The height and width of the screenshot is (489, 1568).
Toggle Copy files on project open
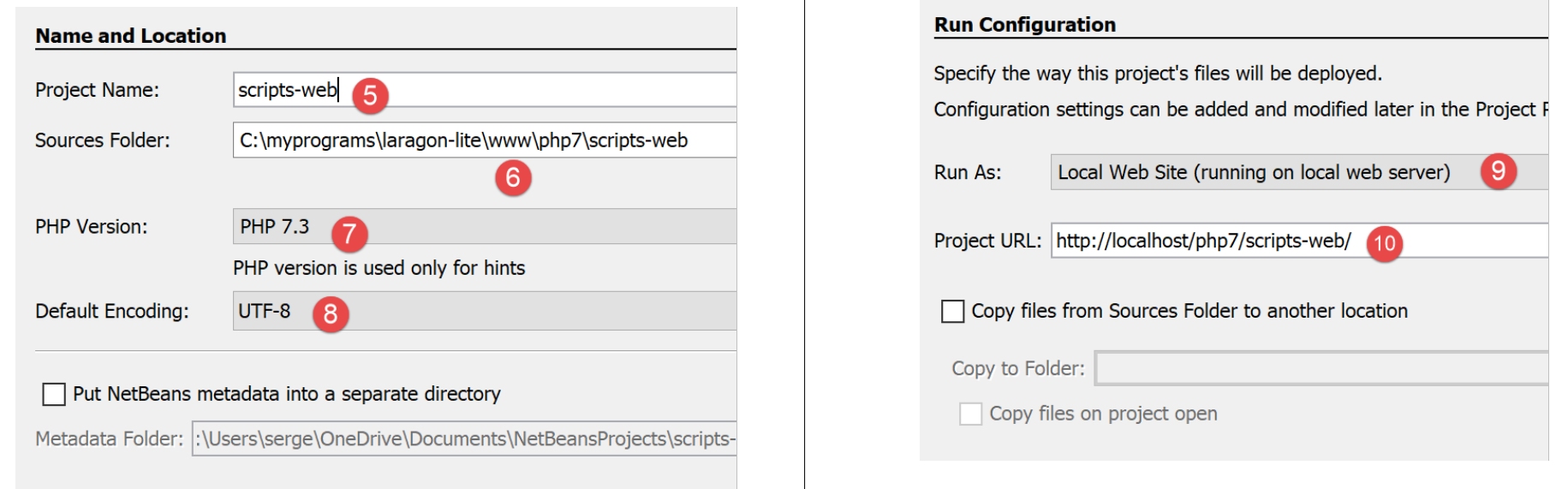pos(970,414)
